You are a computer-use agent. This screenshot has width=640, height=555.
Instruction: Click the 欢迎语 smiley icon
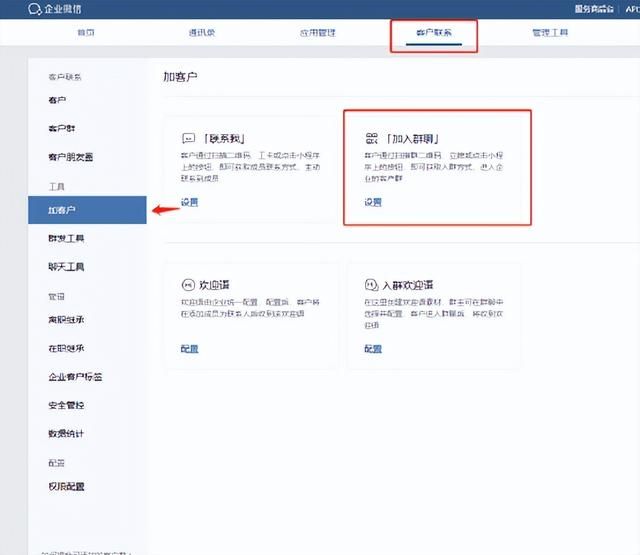tap(188, 284)
